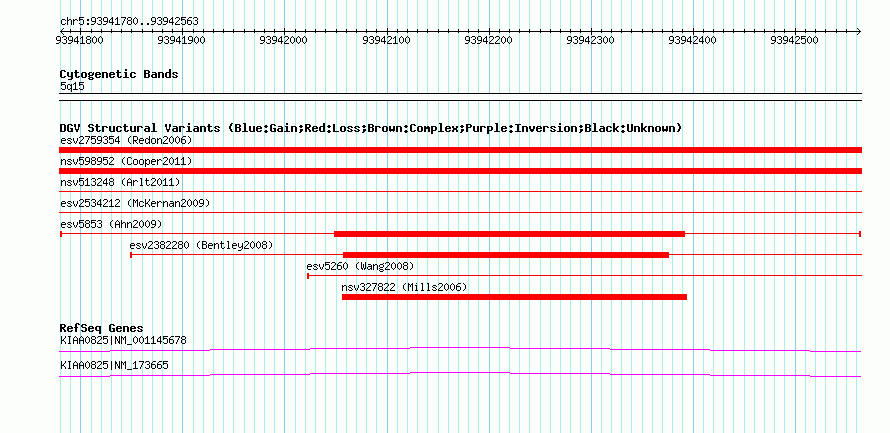Open variant nsv598952 (Cooper2011) label

click(x=126, y=161)
